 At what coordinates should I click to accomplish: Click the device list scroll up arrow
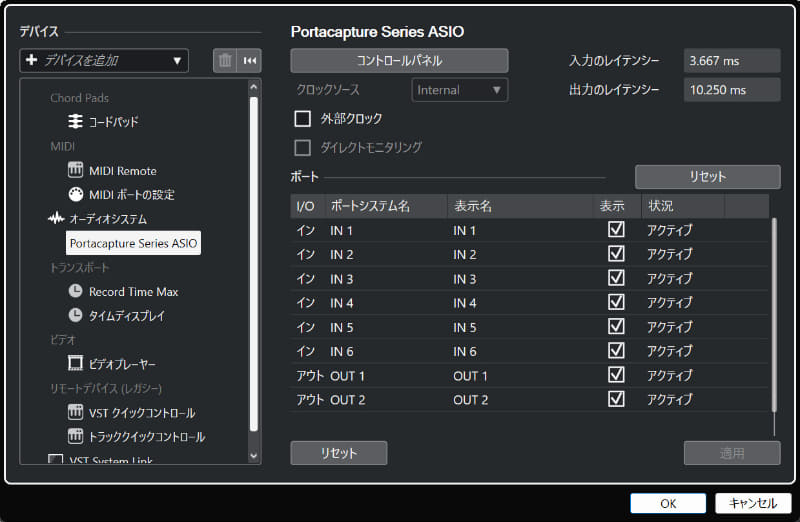254,87
